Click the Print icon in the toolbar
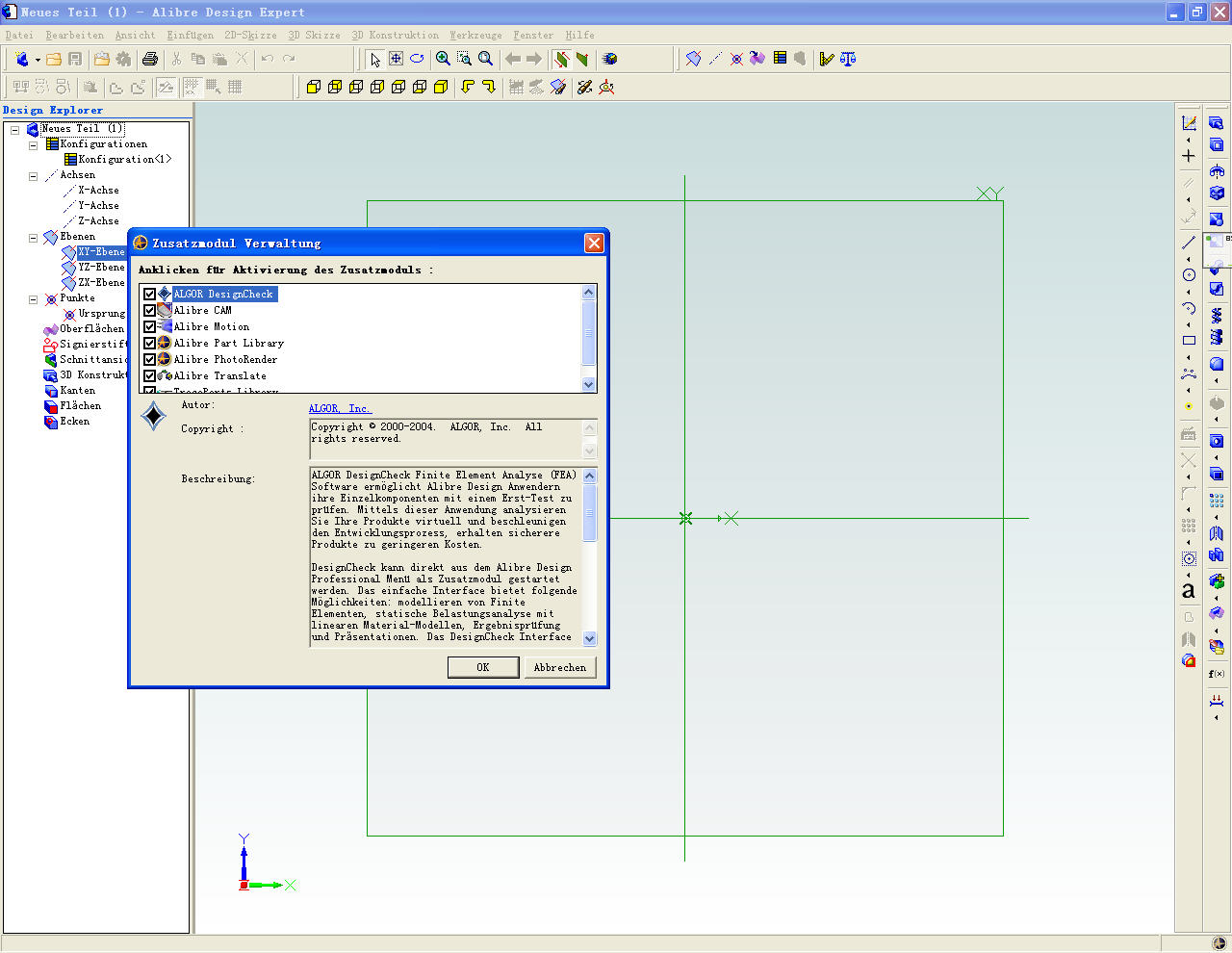The height and width of the screenshot is (953, 1232). (150, 59)
